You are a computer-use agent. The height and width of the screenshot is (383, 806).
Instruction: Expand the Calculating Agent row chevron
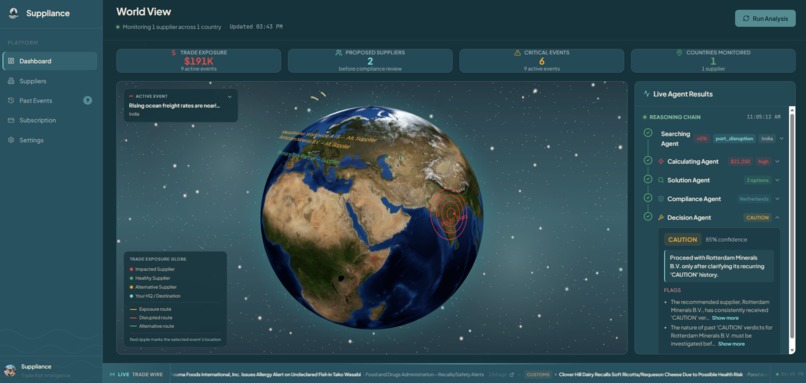(777, 161)
